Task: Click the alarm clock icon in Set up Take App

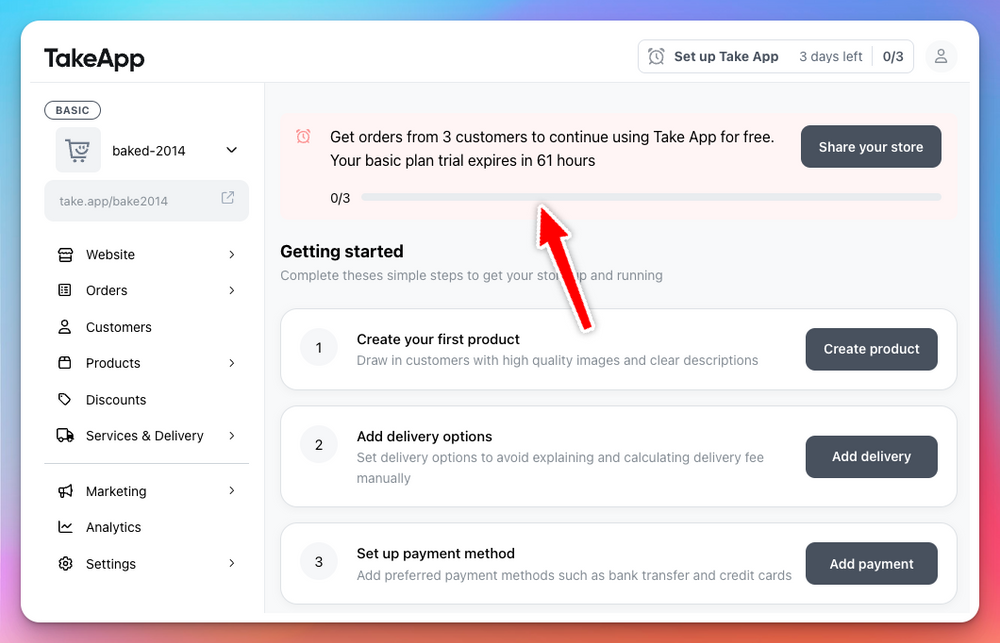Action: tap(656, 57)
